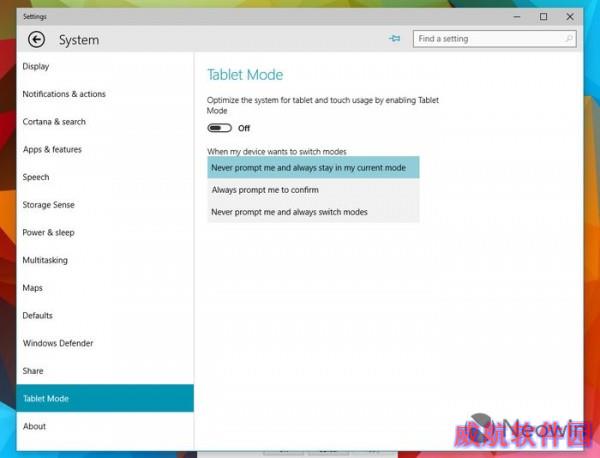This screenshot has width=600, height=458.
Task: Select Storage Sense in sidebar
Action: 105,205
